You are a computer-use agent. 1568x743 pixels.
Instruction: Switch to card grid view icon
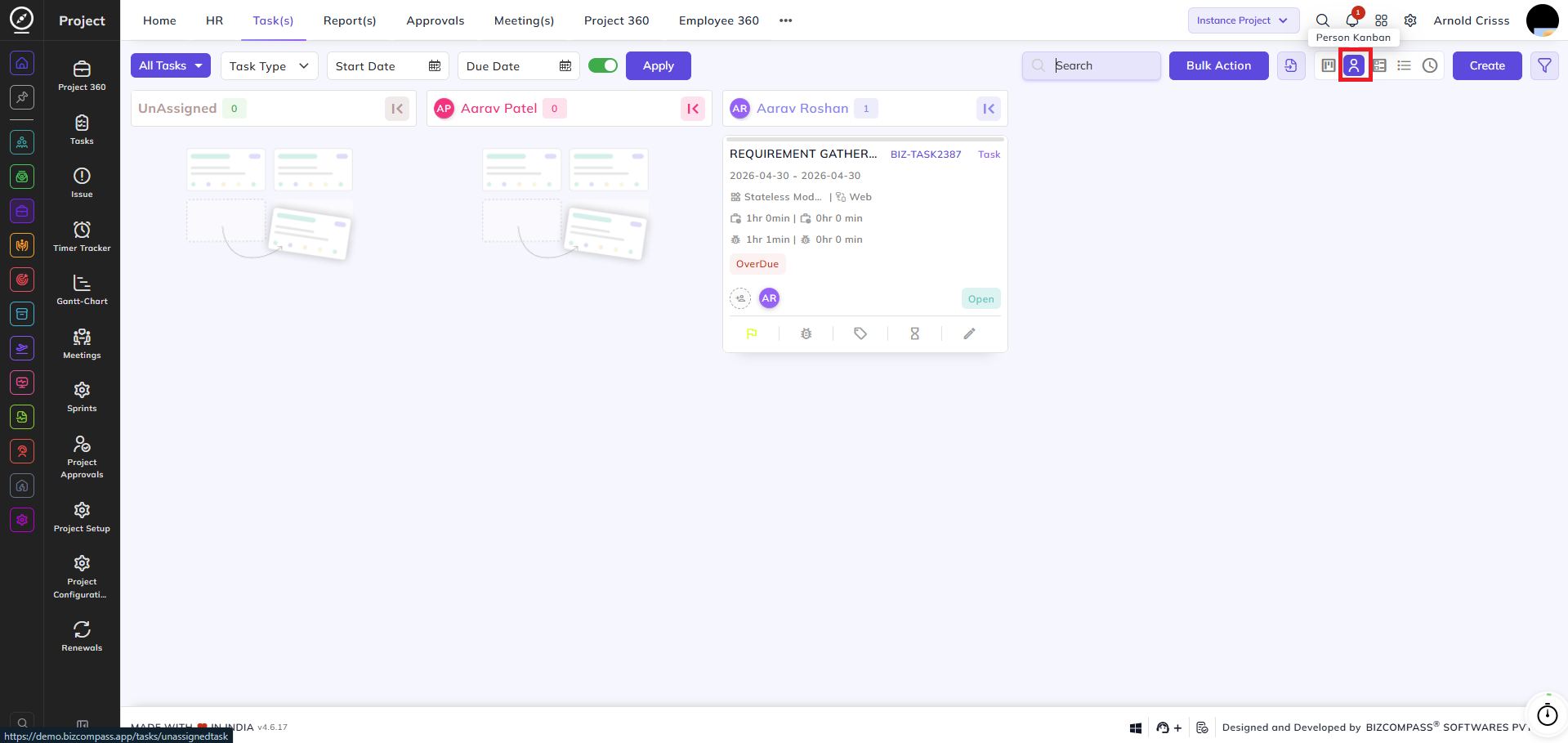tap(1379, 65)
